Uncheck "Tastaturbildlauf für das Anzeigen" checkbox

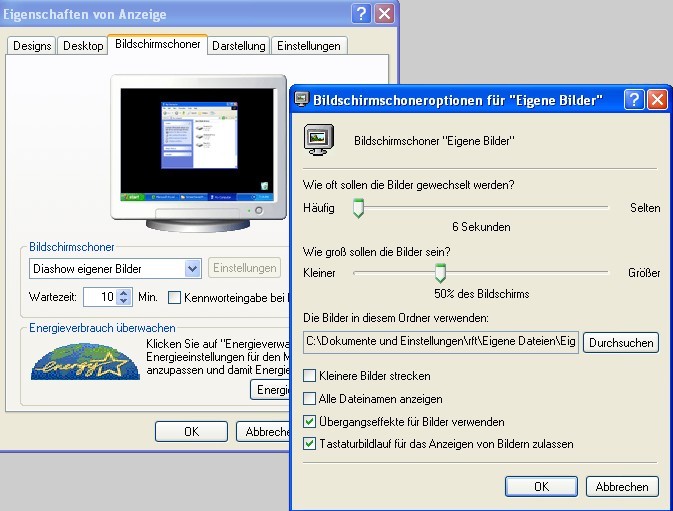[x=309, y=443]
